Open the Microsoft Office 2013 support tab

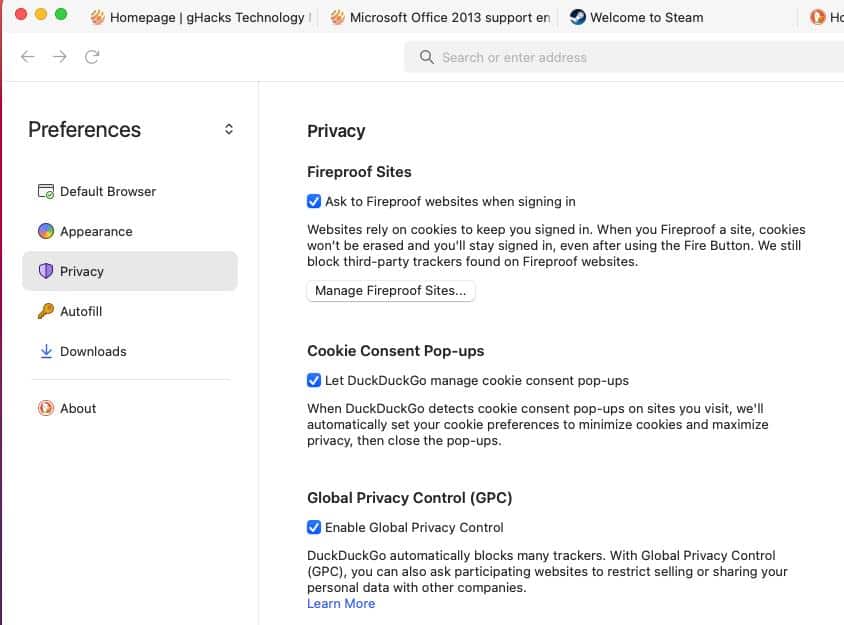click(440, 17)
